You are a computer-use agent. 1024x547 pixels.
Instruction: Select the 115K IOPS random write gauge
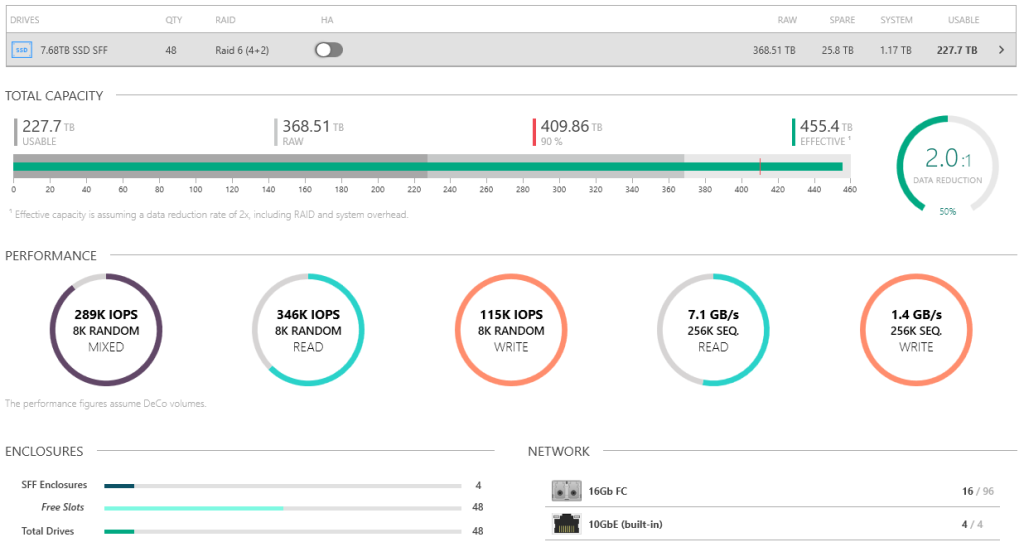point(512,330)
